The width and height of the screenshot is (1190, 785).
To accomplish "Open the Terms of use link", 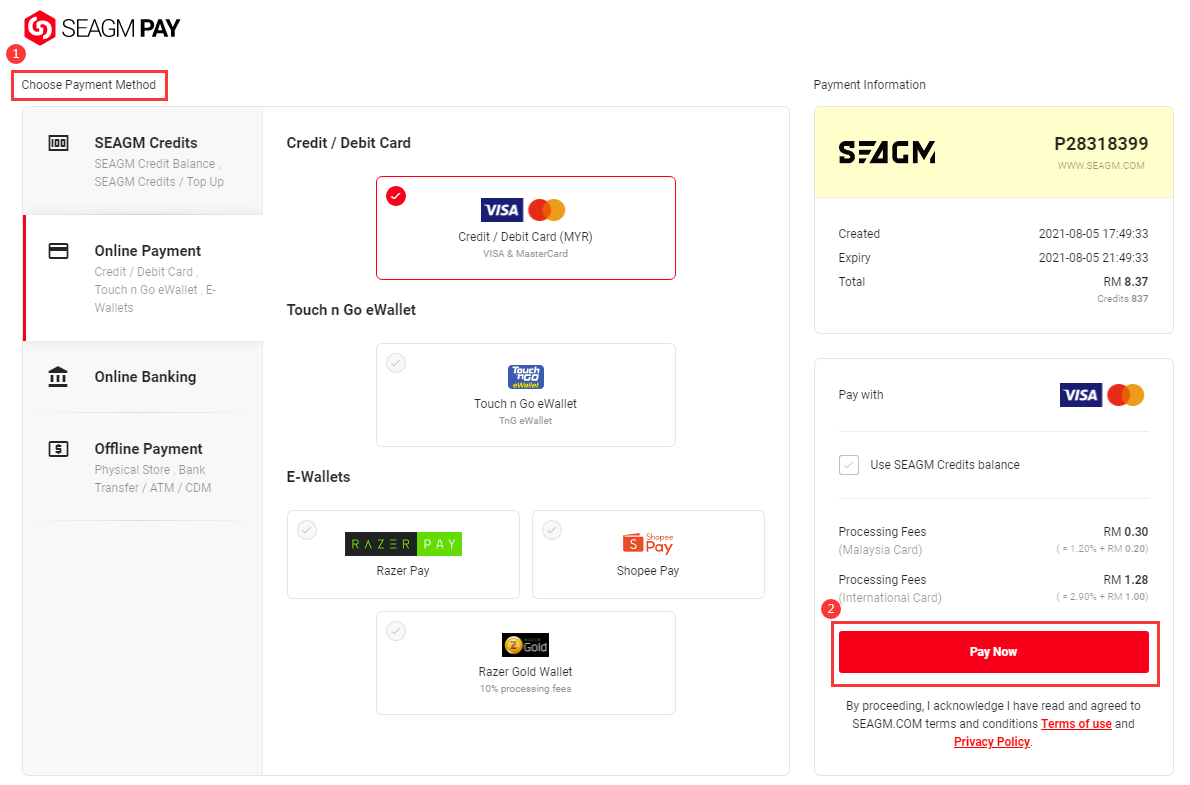I will pos(1076,724).
